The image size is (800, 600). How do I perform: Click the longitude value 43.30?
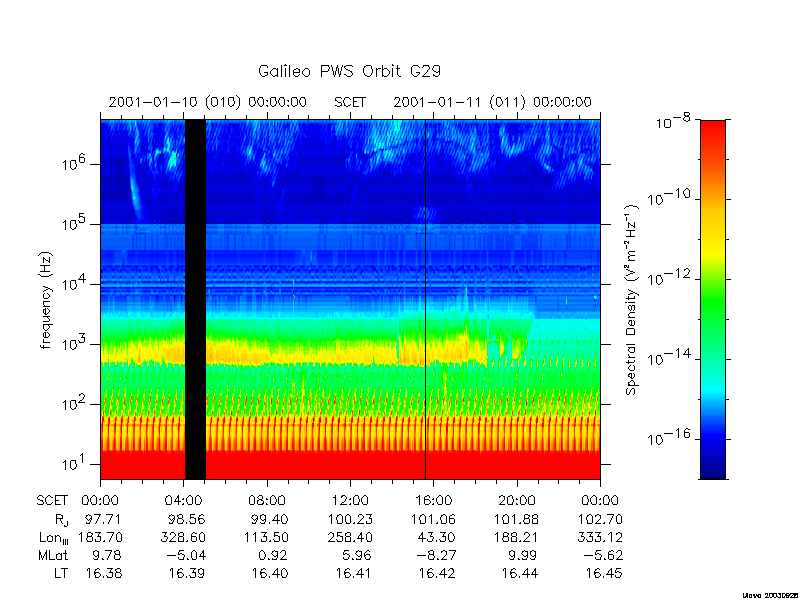(437, 537)
